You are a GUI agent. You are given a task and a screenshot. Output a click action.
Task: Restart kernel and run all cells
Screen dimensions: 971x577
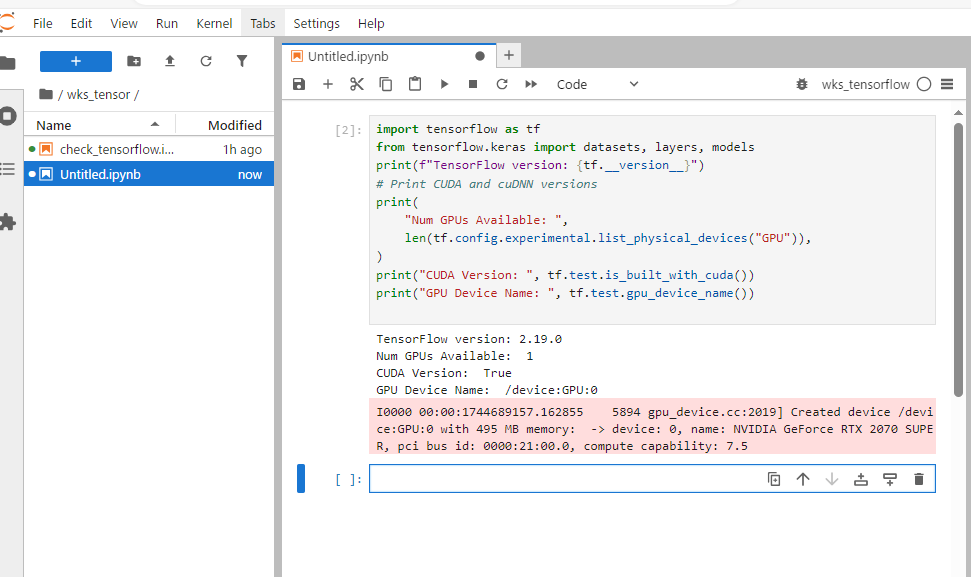531,84
